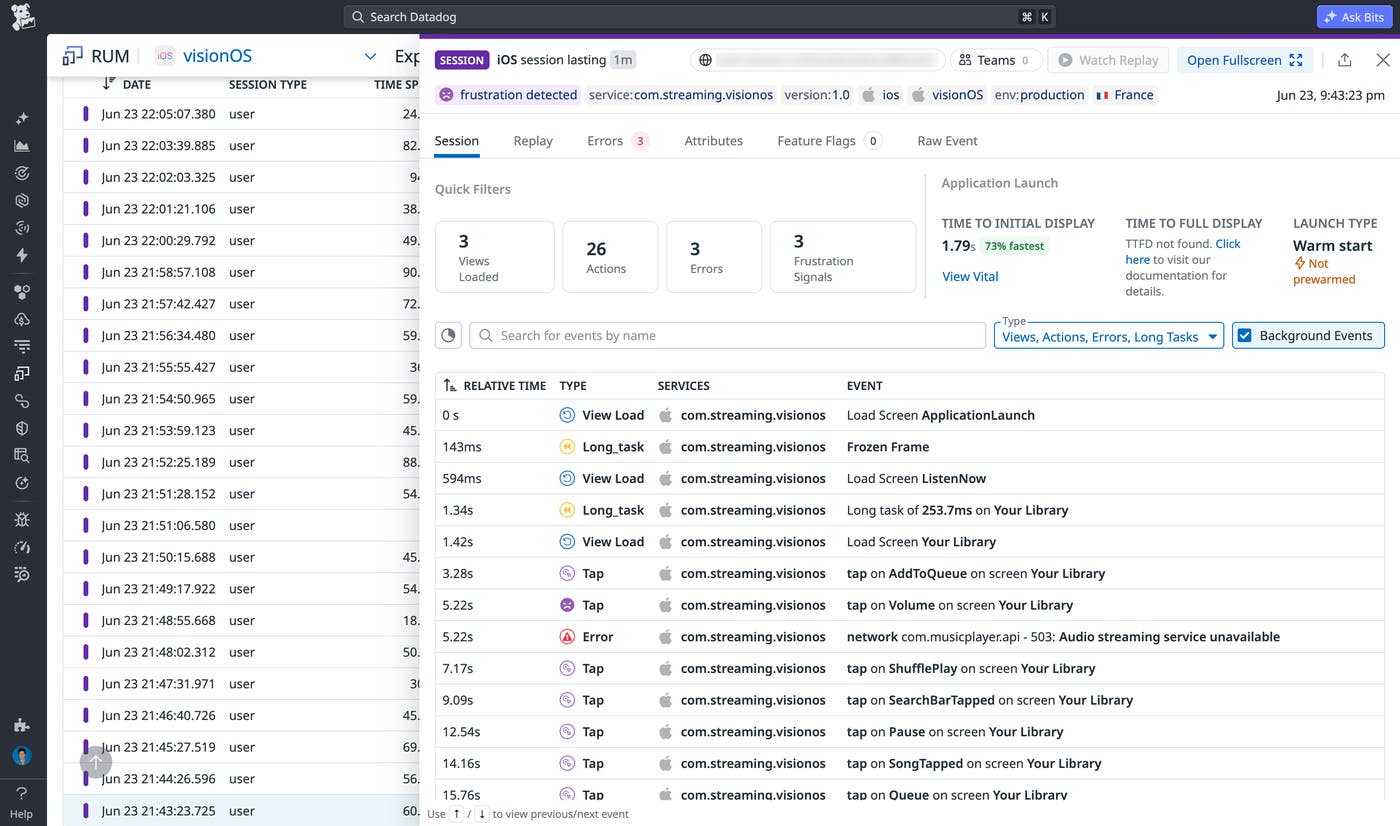1400x826 pixels.
Task: Open the bug icon in the sidebar
Action: pyautogui.click(x=22, y=520)
